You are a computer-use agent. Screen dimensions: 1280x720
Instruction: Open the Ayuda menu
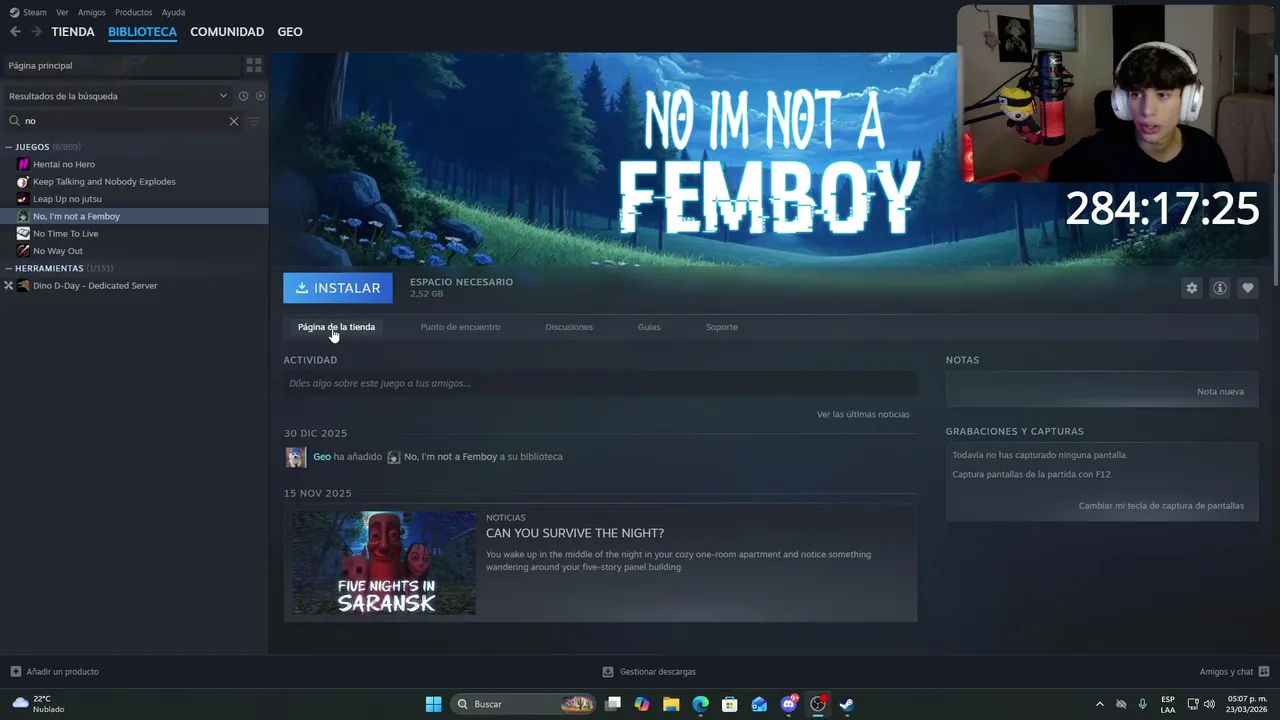click(x=173, y=12)
